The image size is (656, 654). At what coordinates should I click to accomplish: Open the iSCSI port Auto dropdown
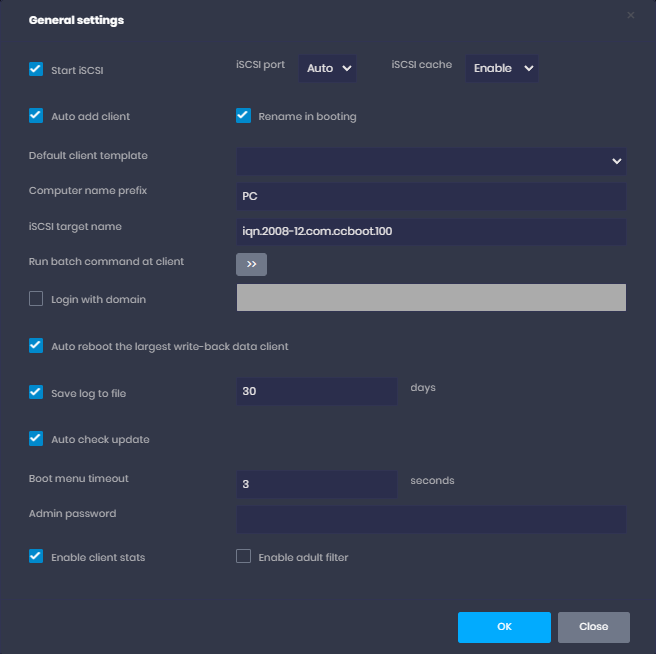click(x=328, y=68)
